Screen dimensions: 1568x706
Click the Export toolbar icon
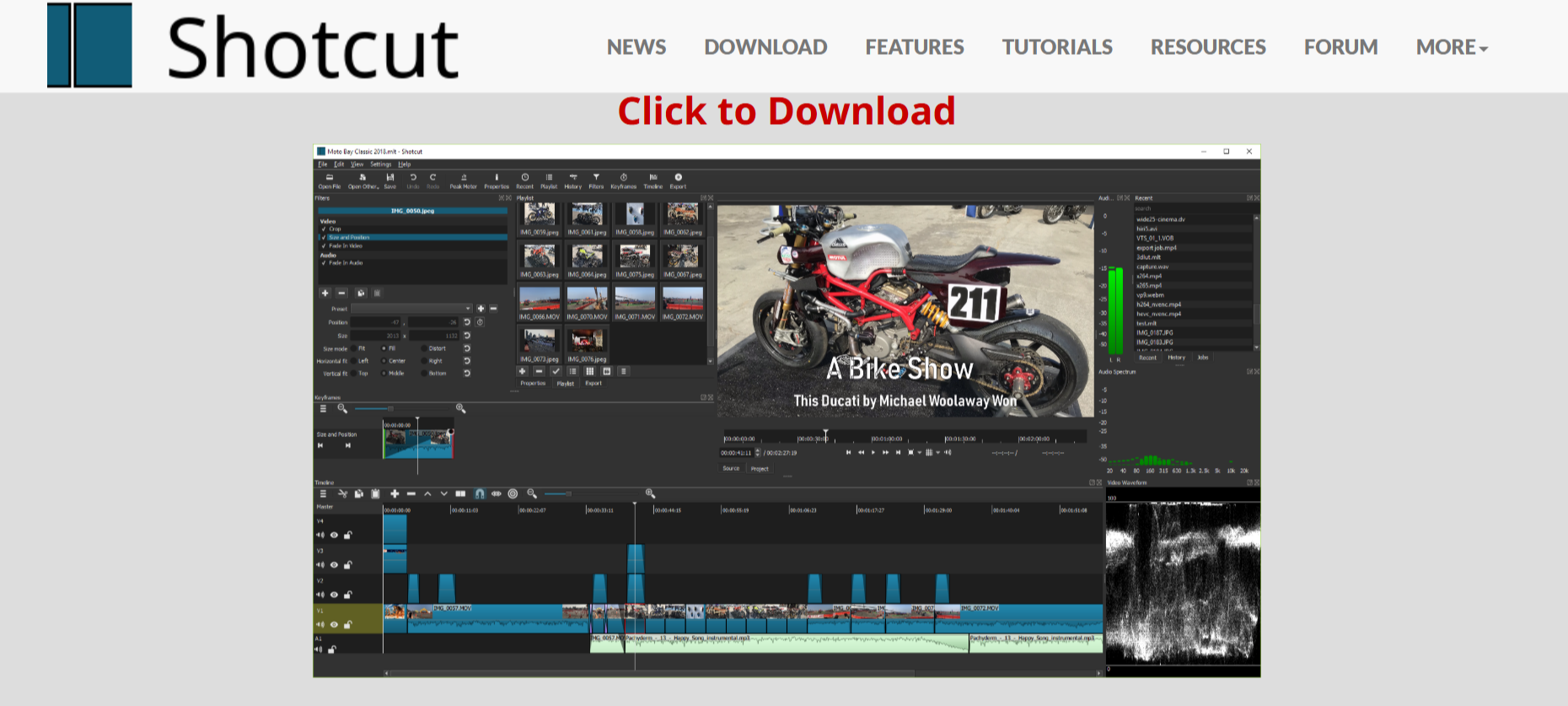679,181
